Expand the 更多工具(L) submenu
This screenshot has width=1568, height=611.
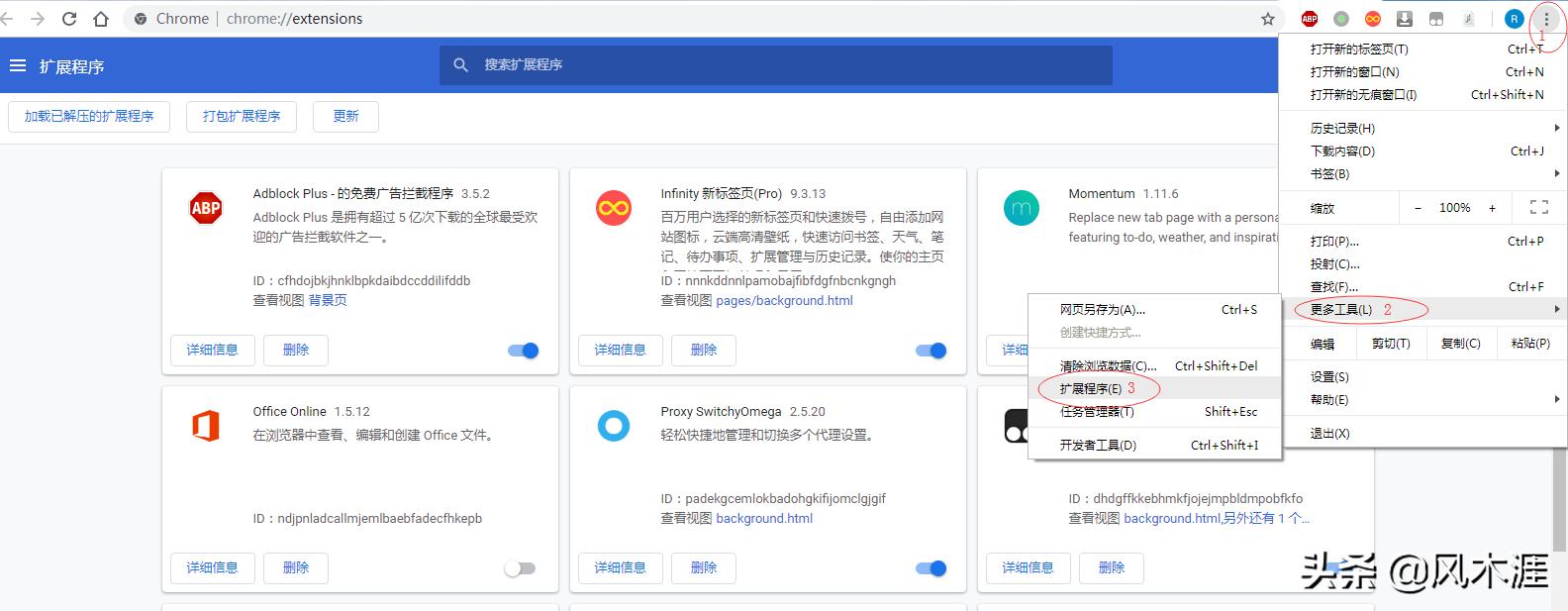pos(1425,309)
